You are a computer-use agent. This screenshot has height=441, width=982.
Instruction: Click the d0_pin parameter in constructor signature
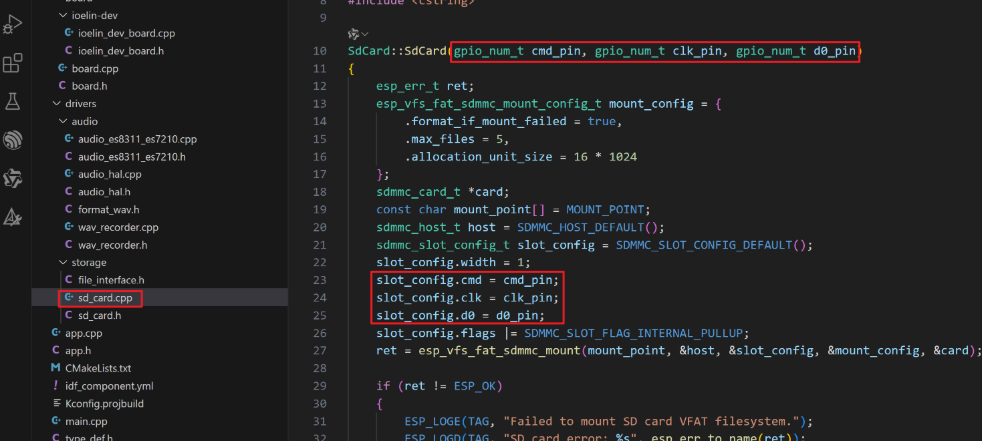[x=834, y=51]
